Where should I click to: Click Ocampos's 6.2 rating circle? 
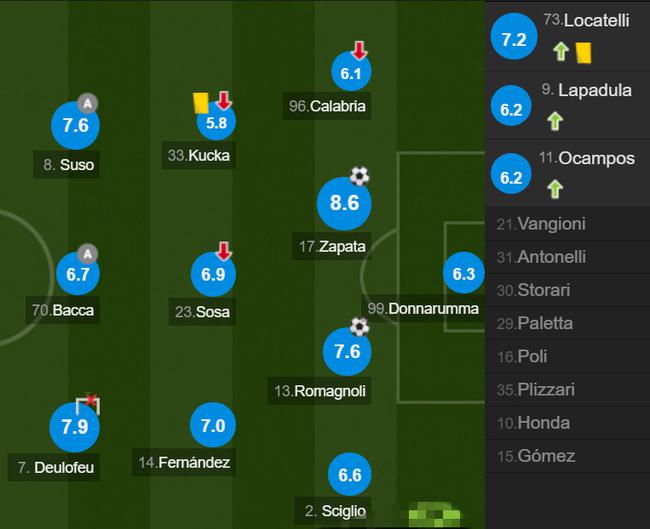click(511, 177)
